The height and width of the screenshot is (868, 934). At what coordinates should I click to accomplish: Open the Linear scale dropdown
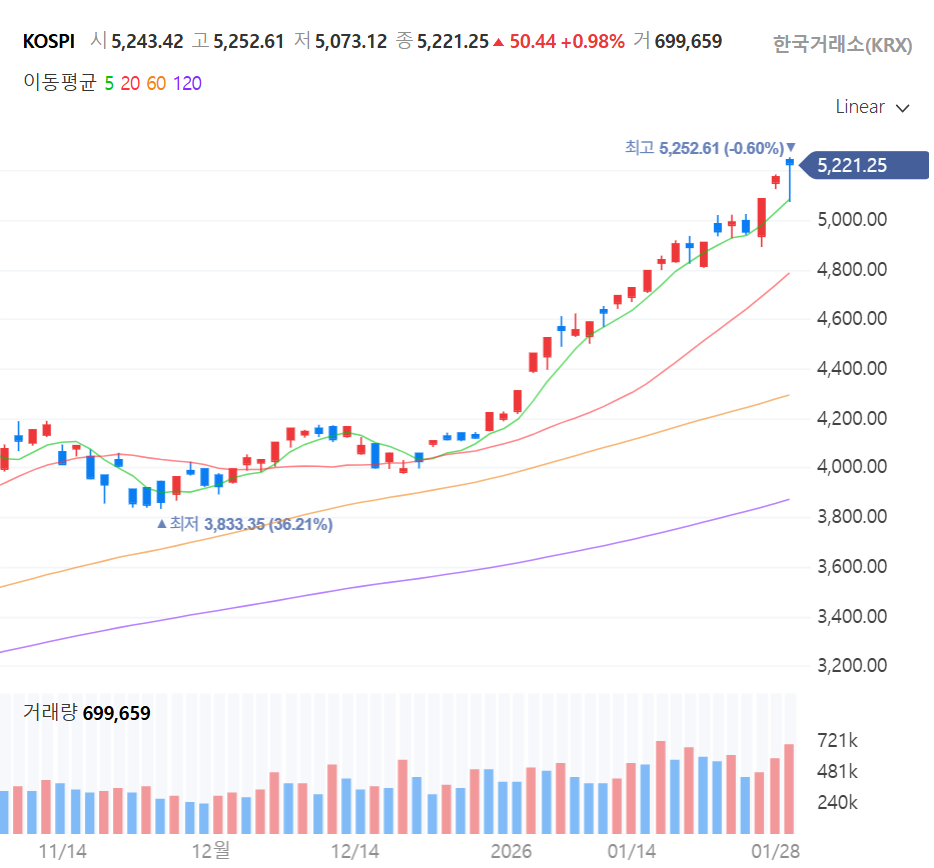coord(872,107)
